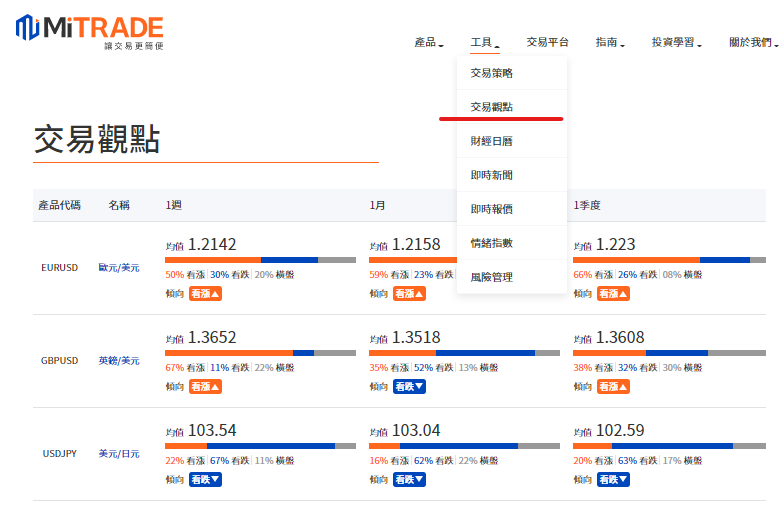784x508 pixels.
Task: Expand the 產品 dropdown menu
Action: pos(429,43)
